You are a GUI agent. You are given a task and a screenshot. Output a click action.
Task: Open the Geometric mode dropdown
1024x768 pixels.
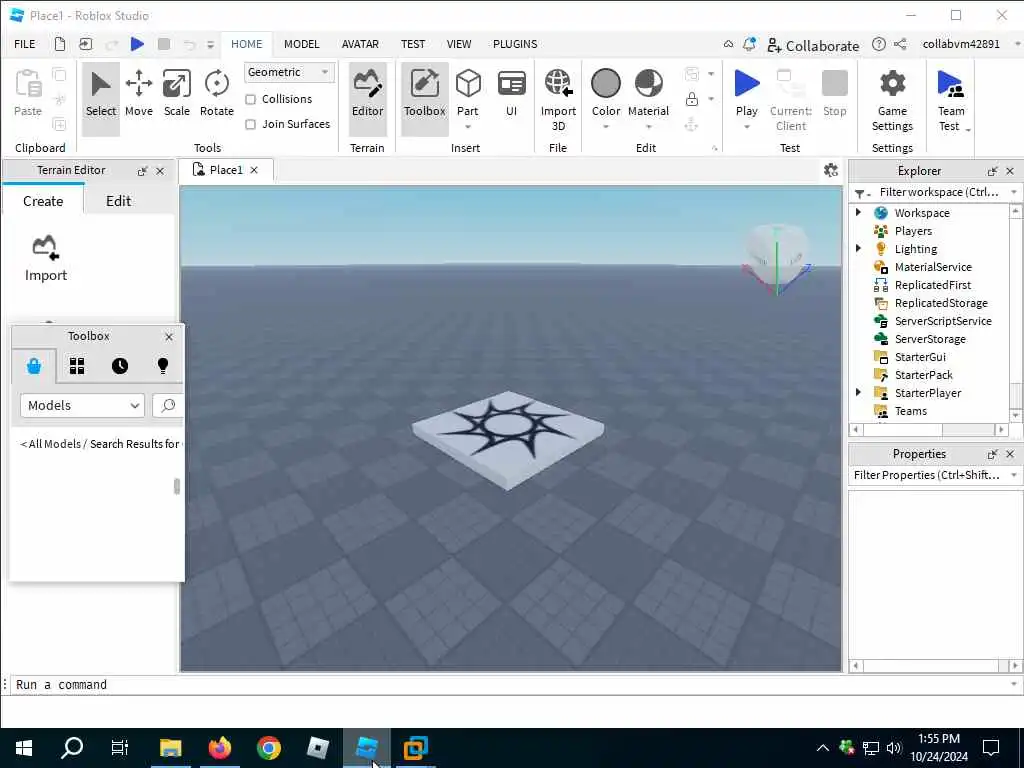(289, 72)
